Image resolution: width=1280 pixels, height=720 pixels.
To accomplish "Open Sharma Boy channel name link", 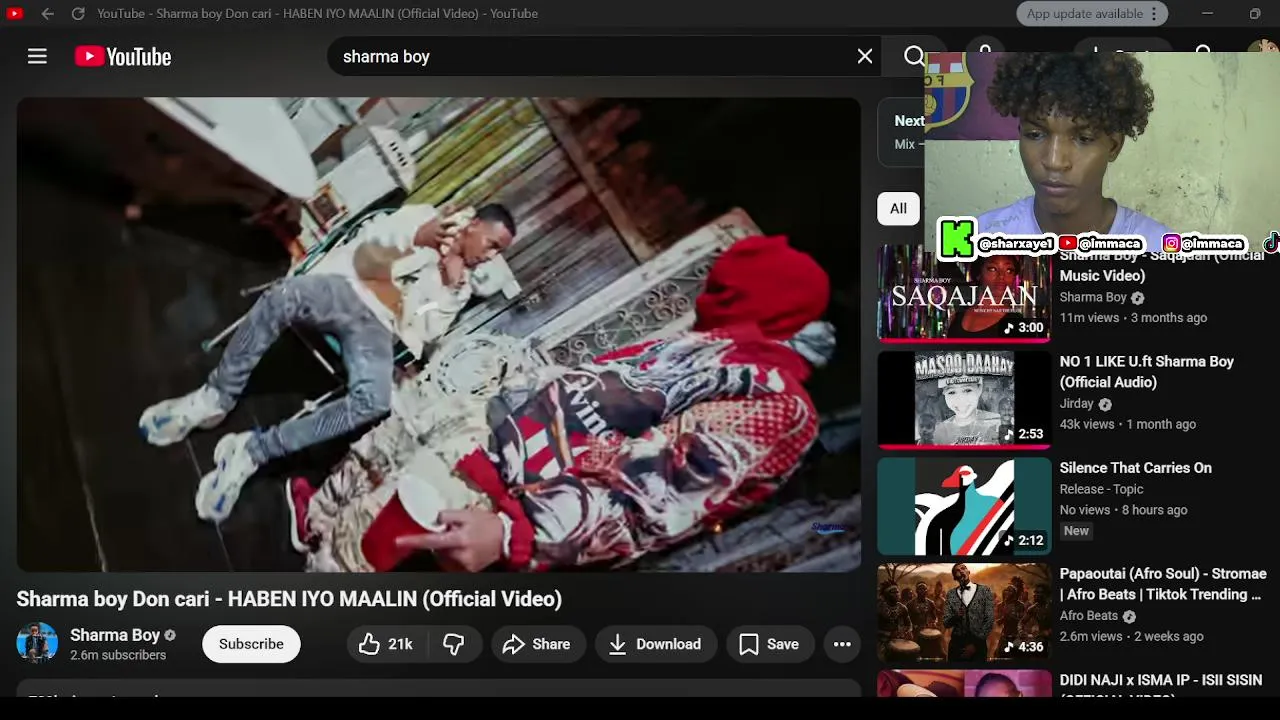I will pos(115,635).
